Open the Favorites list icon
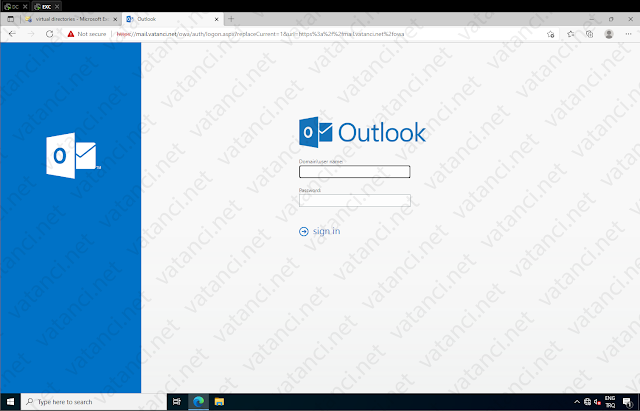640x411 pixels. 571,34
